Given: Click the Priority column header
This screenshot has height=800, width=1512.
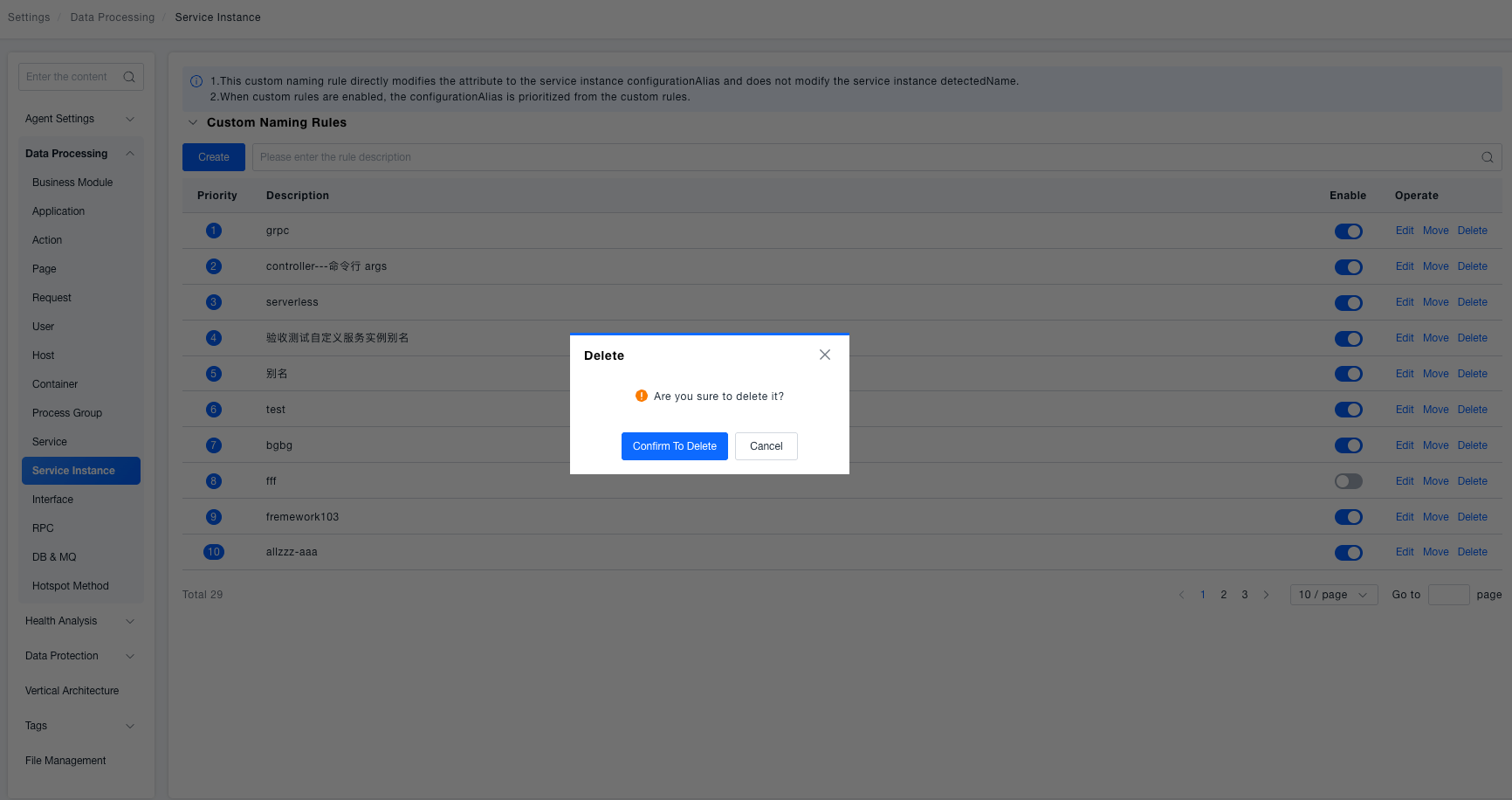Looking at the screenshot, I should pyautogui.click(x=217, y=196).
